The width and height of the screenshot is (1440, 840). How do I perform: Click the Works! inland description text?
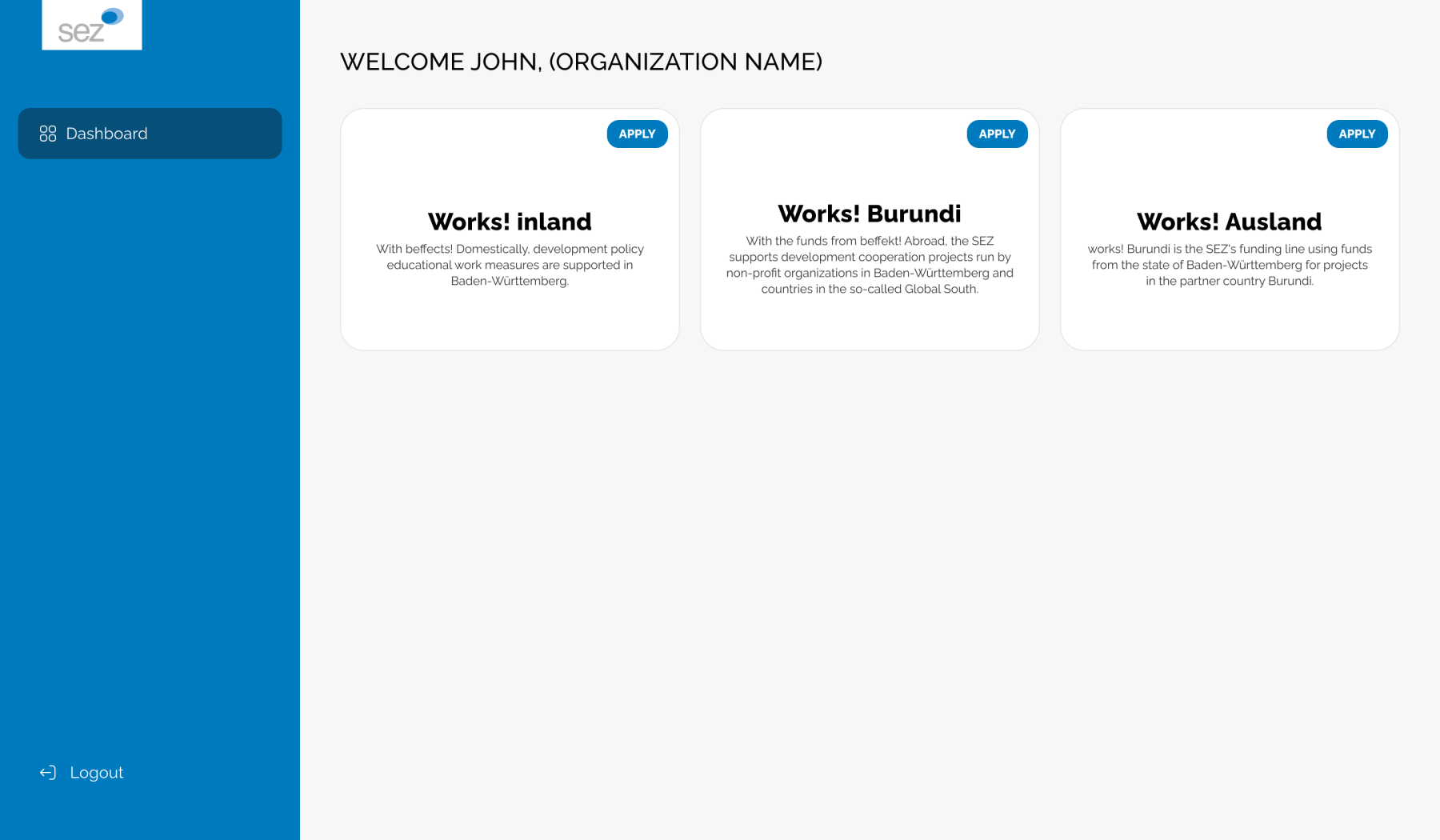coord(510,265)
